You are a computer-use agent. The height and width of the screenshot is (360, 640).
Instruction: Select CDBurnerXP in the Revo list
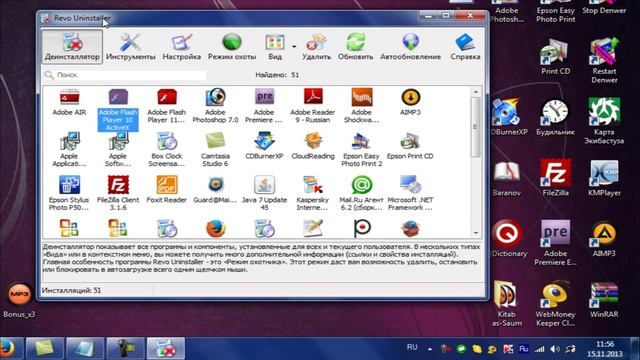[264, 146]
